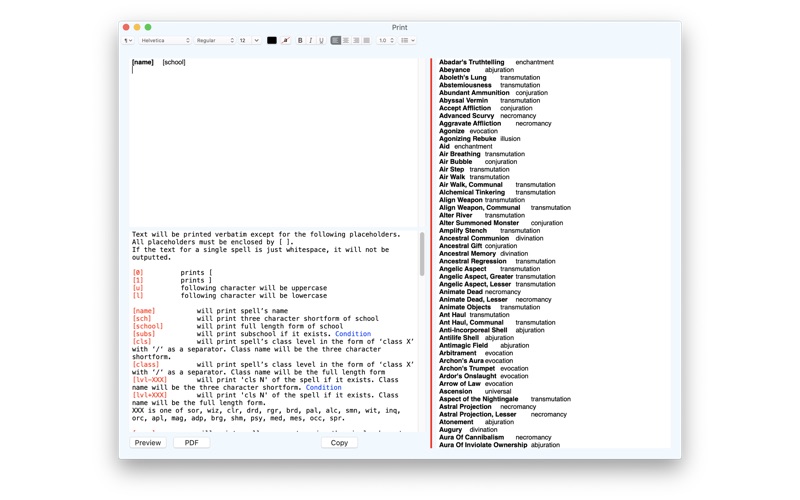Image resolution: width=800 pixels, height=500 pixels.
Task: Open the list bullets and numbering dropdown
Action: click(407, 40)
